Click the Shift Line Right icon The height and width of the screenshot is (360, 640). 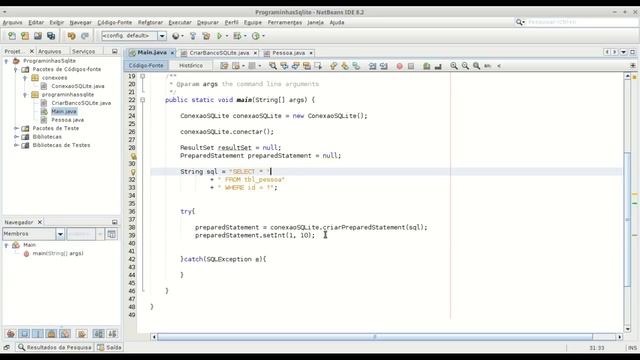click(x=384, y=66)
